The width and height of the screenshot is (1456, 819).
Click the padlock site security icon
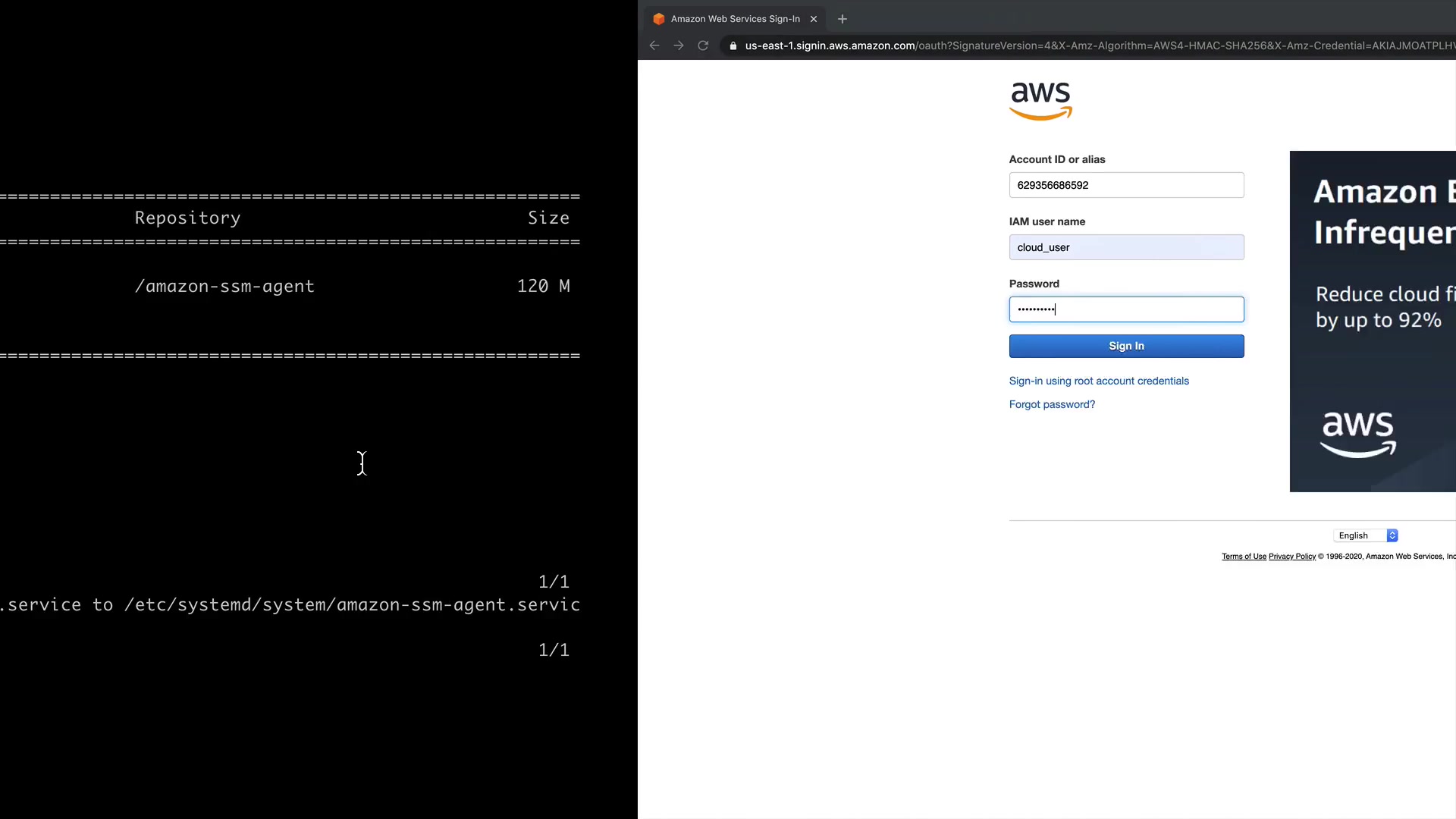(733, 45)
